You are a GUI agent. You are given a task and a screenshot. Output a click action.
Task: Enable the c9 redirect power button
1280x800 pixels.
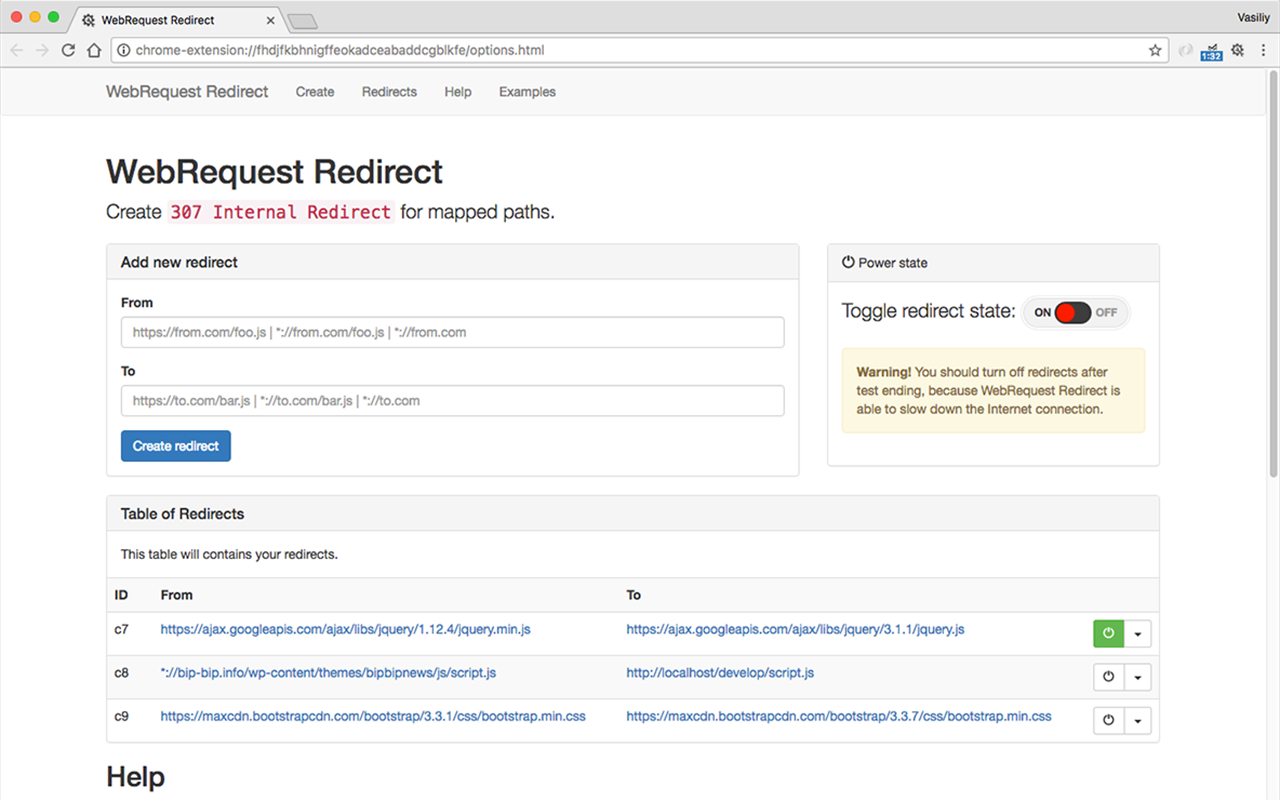(1108, 720)
